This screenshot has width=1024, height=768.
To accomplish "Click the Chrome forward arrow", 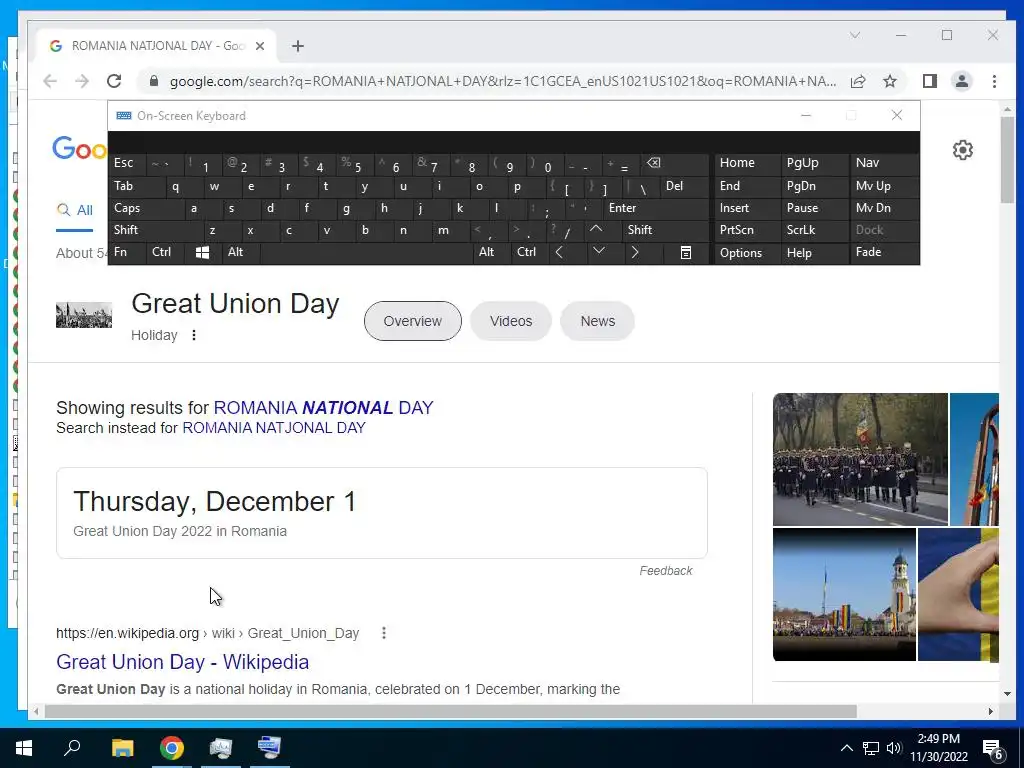I will tap(82, 81).
